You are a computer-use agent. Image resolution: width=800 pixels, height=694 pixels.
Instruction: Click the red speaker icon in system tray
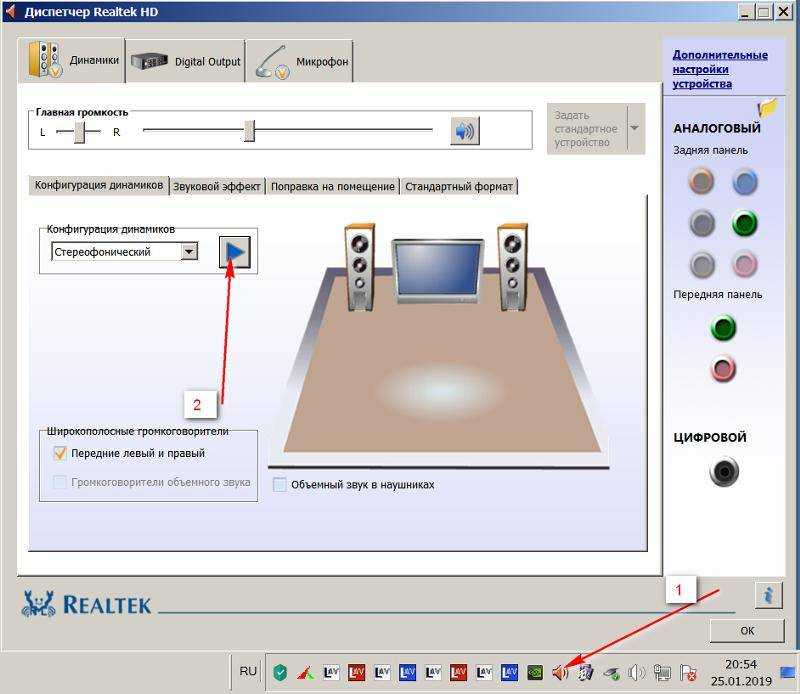(x=560, y=672)
